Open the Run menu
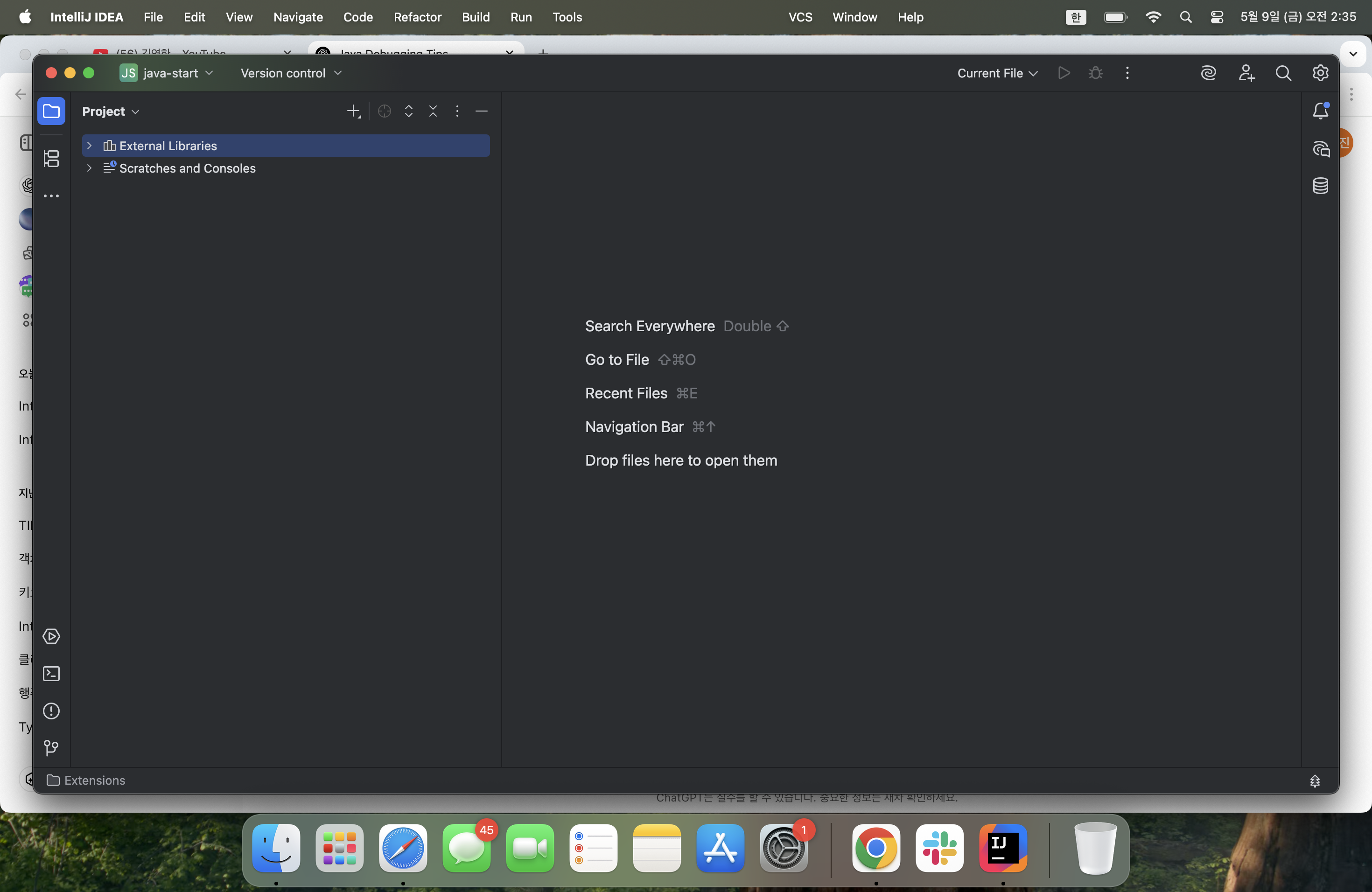This screenshot has width=1372, height=892. 521,17
